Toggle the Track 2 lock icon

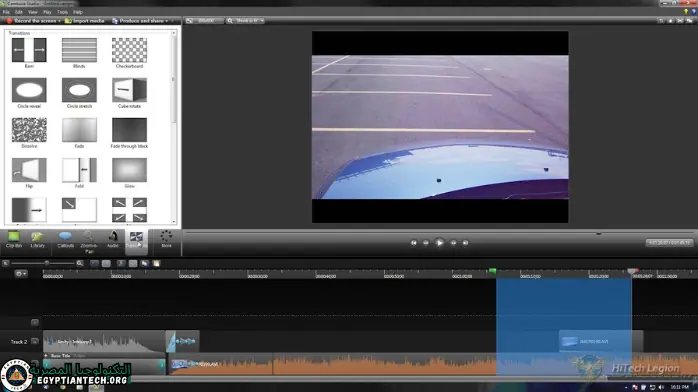[x=35, y=342]
